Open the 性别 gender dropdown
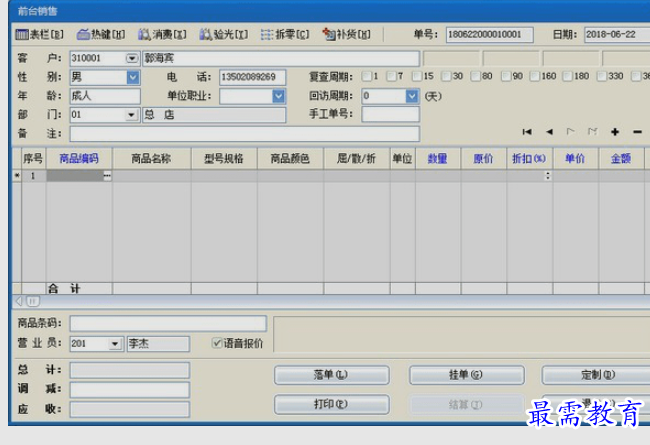The width and height of the screenshot is (650, 445). point(133,77)
